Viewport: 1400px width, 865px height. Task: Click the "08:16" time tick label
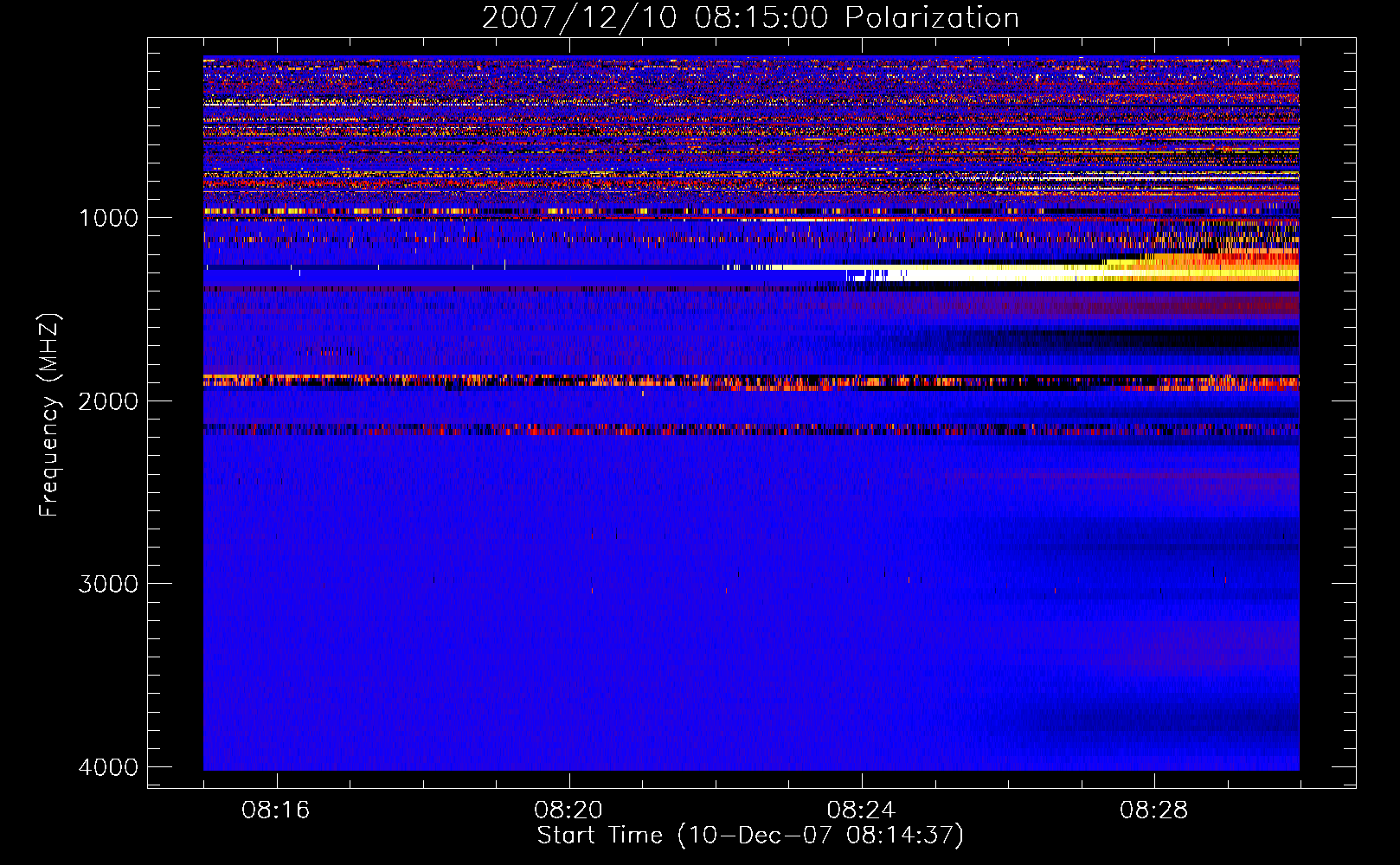276,811
